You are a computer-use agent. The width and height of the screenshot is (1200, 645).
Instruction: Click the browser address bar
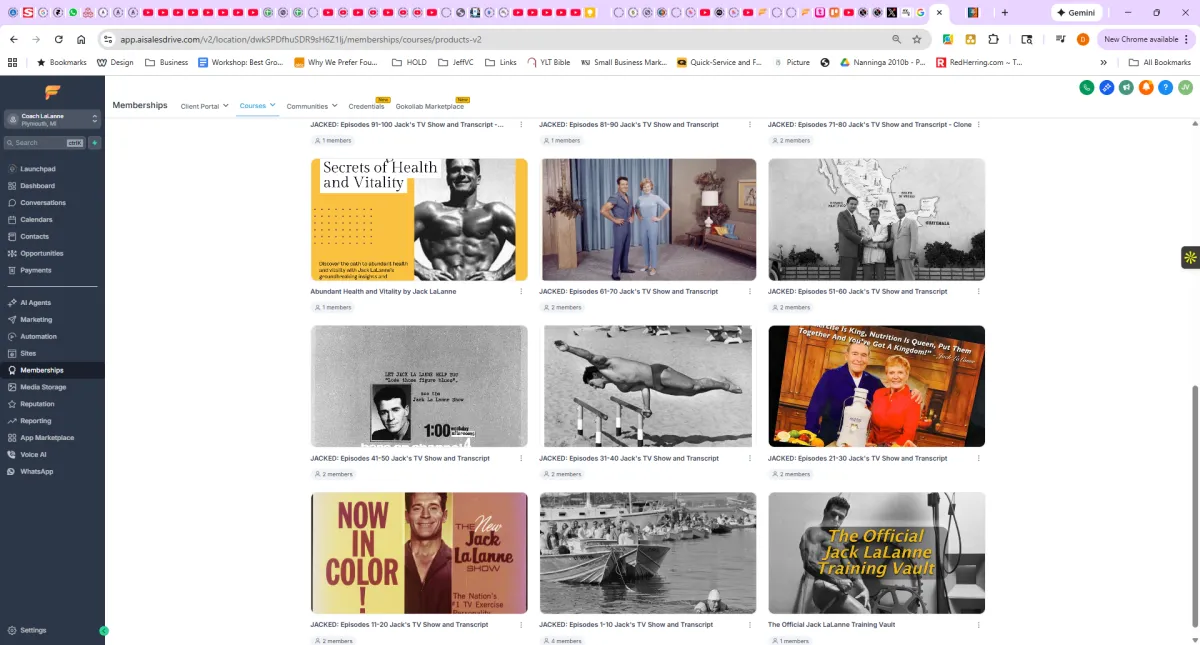coord(500,39)
